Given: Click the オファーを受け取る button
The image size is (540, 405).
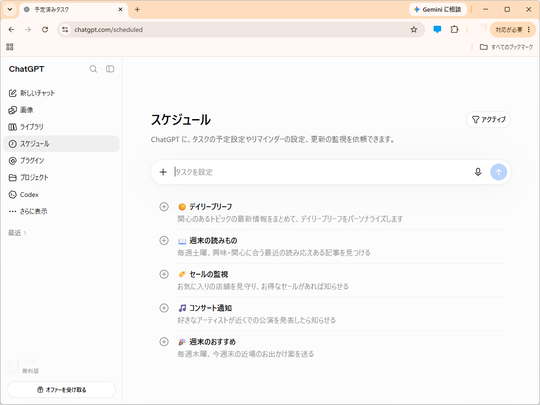Looking at the screenshot, I should [x=61, y=390].
